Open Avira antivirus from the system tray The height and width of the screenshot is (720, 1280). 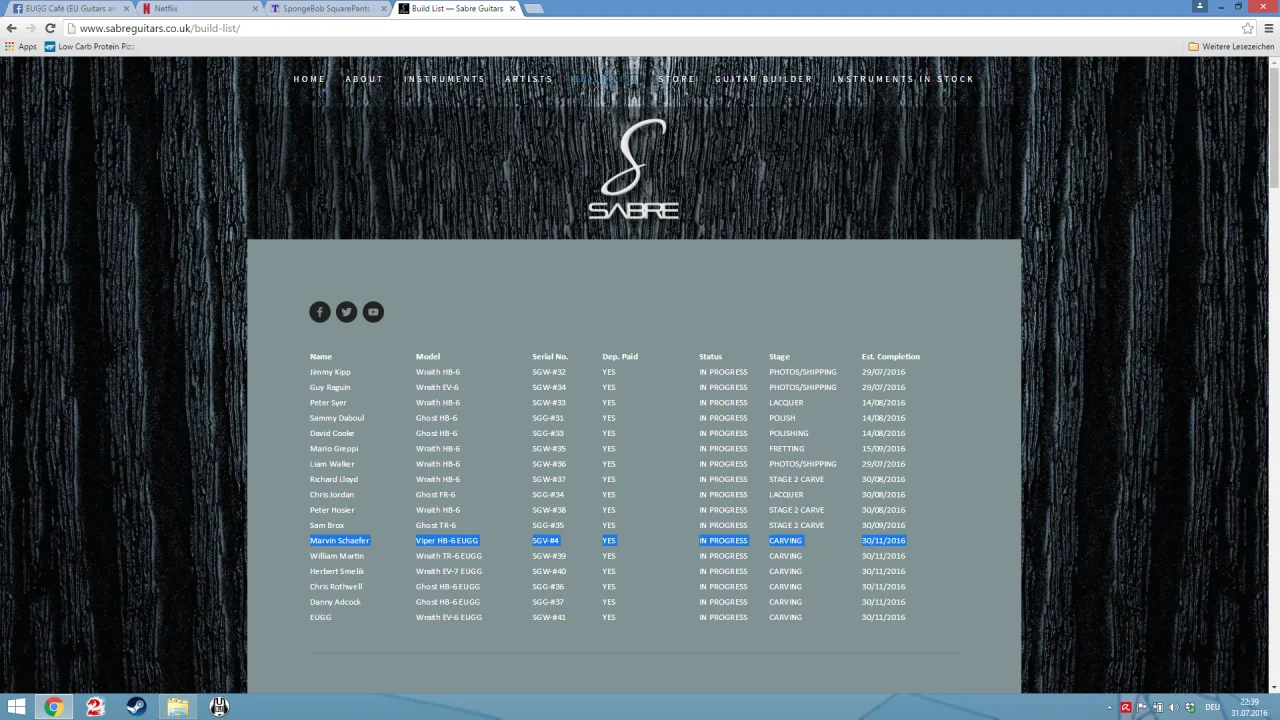[1126, 707]
